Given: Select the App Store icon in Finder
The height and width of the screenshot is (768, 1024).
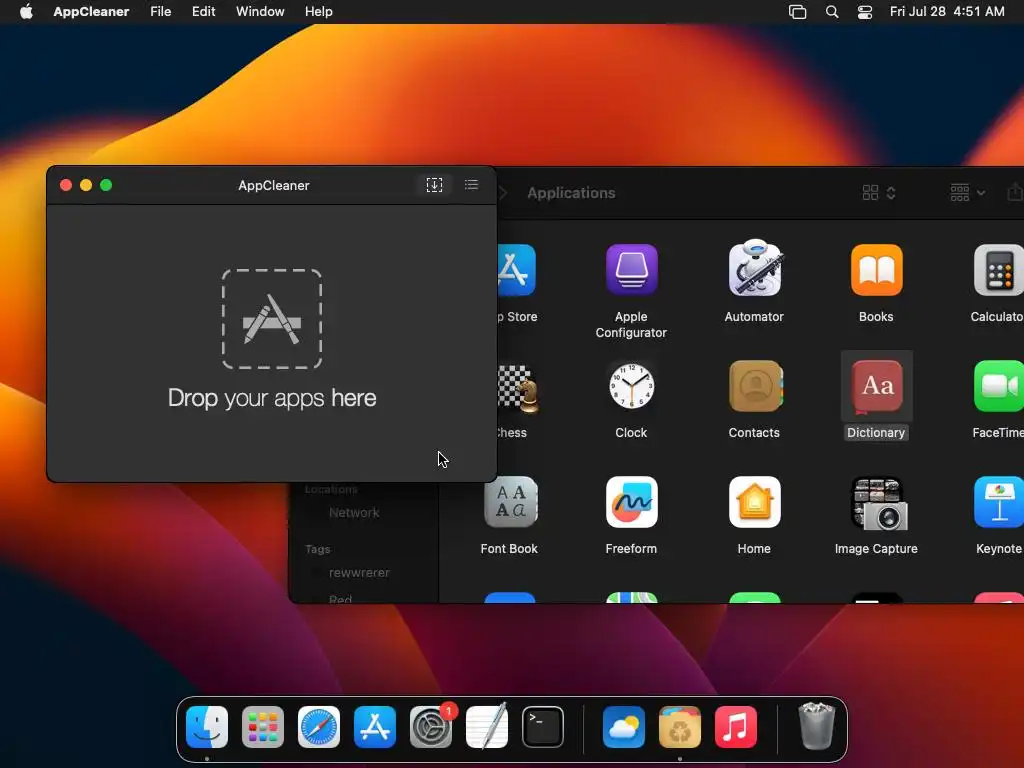Looking at the screenshot, I should [x=517, y=270].
